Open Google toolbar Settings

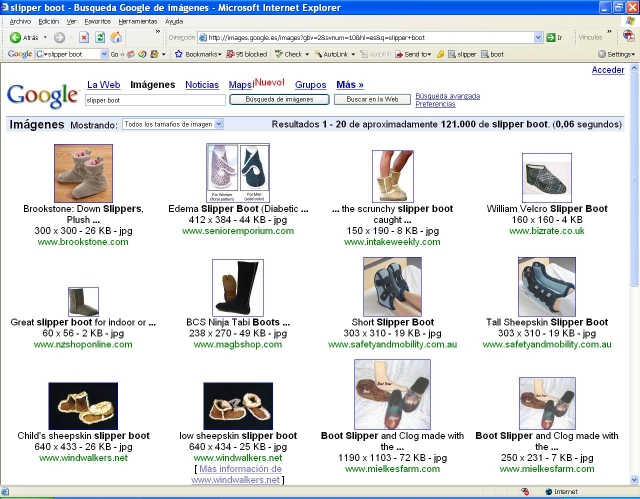(616, 54)
